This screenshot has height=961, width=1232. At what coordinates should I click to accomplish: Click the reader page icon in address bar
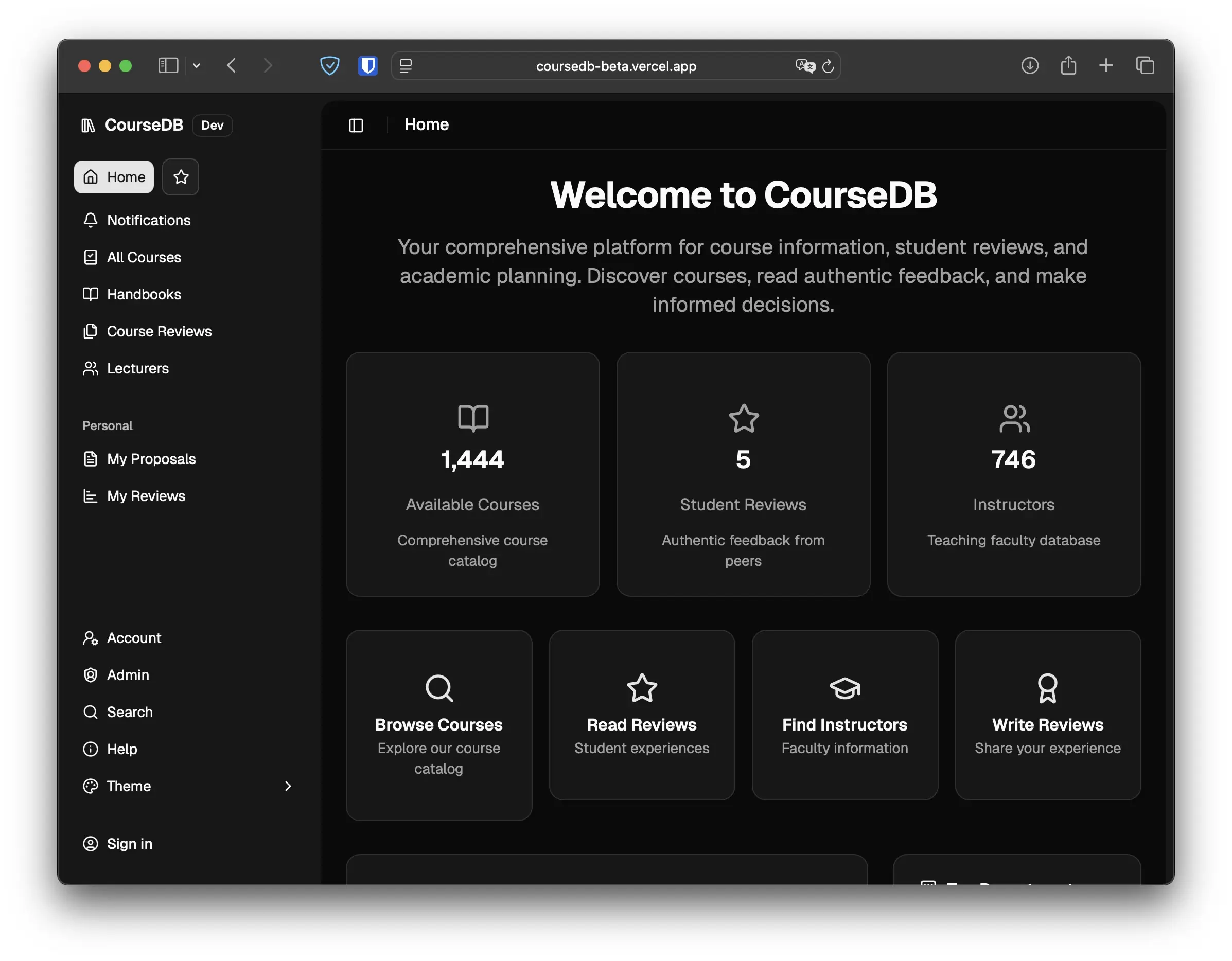[x=406, y=66]
